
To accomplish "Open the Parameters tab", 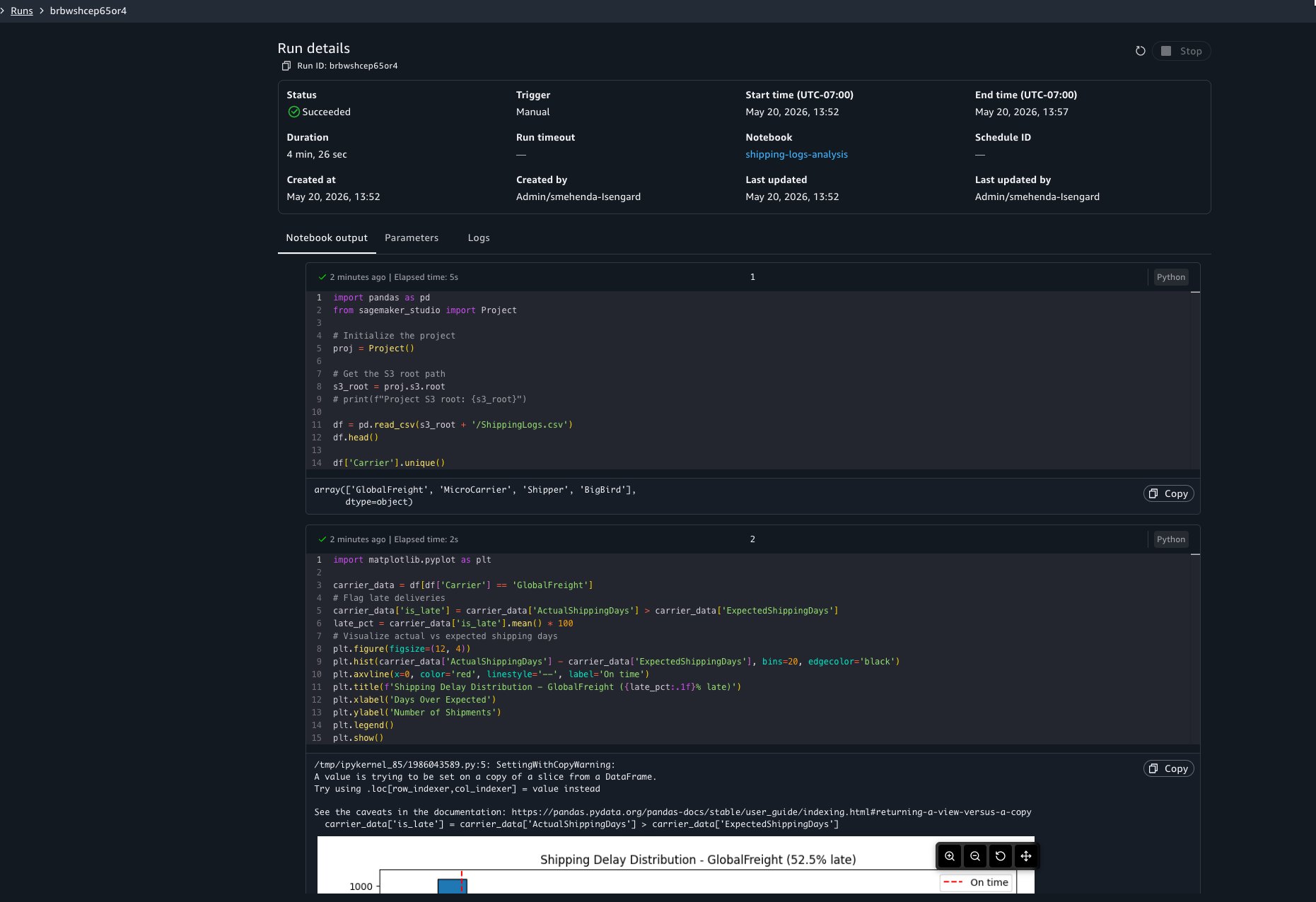I will coord(412,238).
